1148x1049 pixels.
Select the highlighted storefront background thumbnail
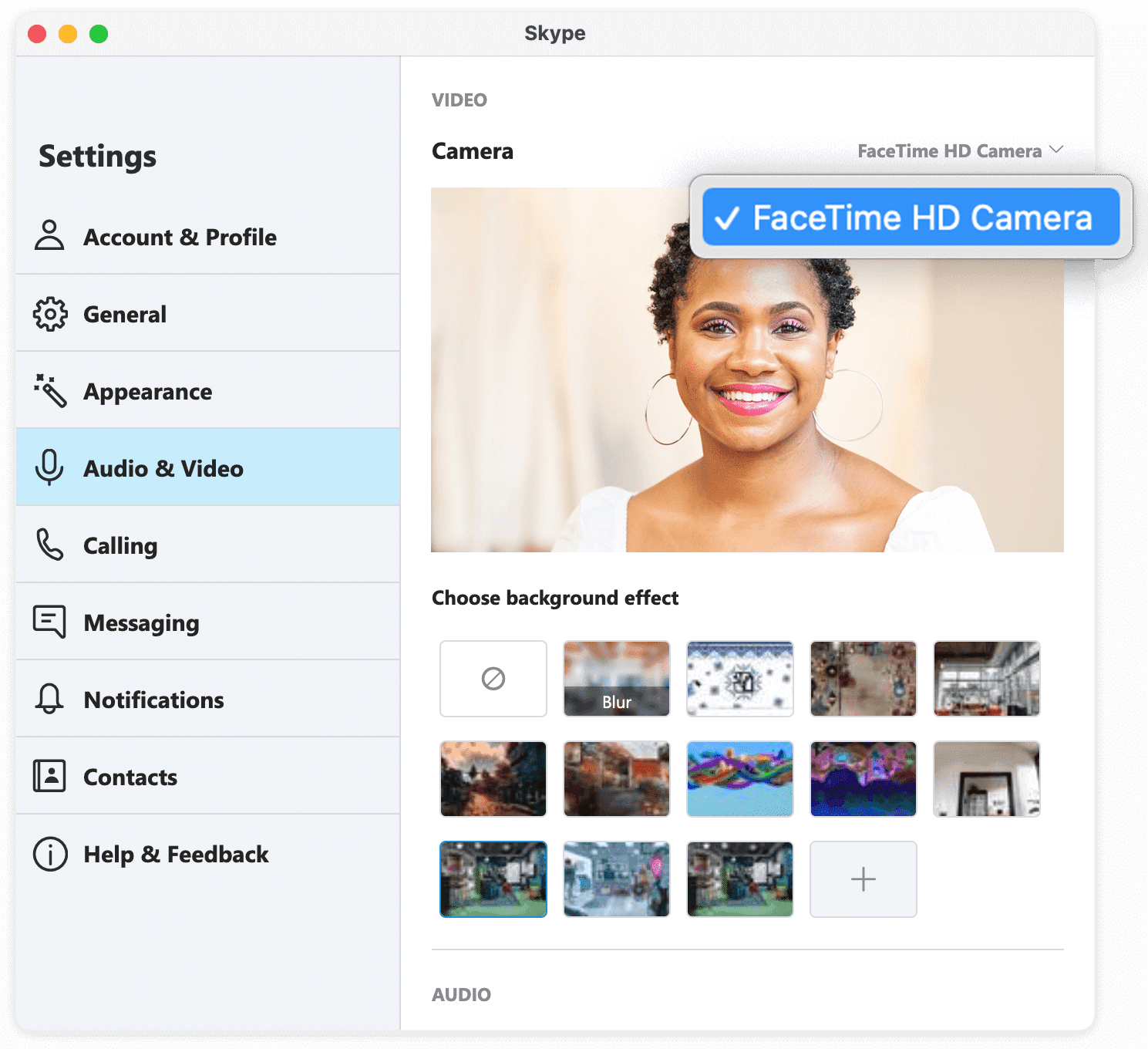coord(493,879)
